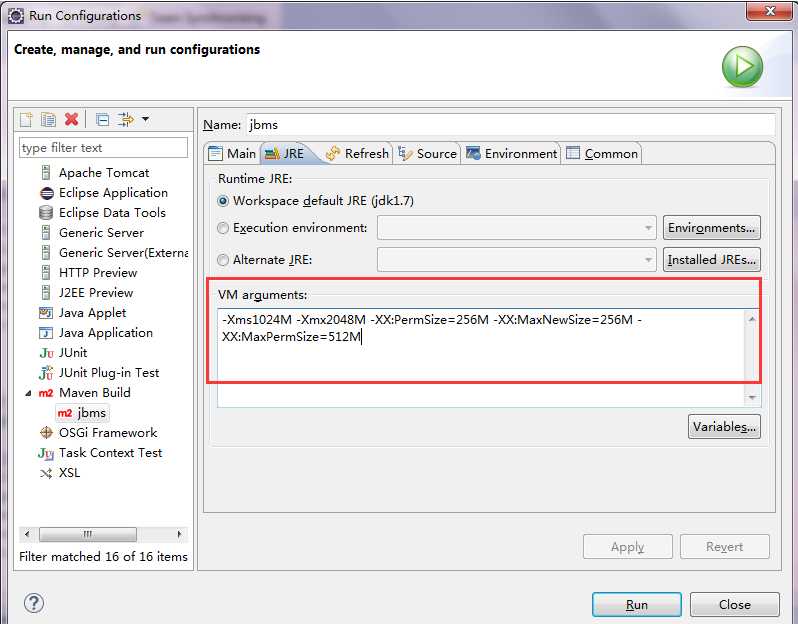The width and height of the screenshot is (798, 624).
Task: Open the Alternate JRE dropdown
Action: coord(648,260)
